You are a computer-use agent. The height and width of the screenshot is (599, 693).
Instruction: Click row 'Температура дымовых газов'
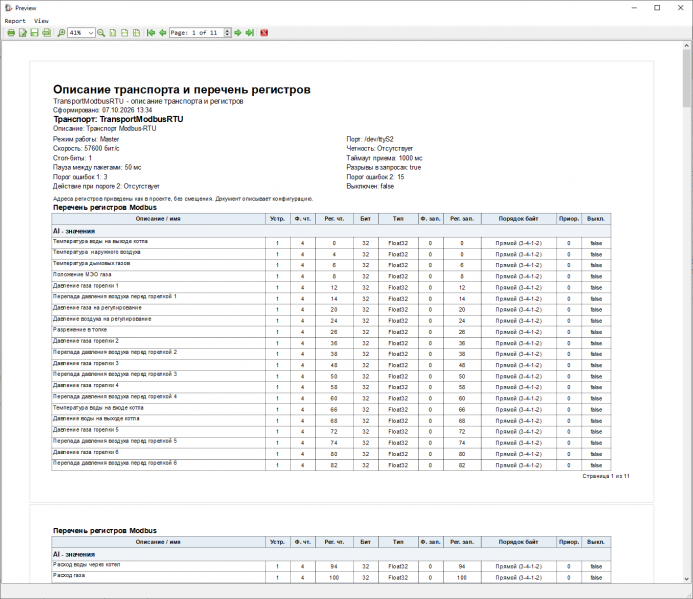pos(331,265)
